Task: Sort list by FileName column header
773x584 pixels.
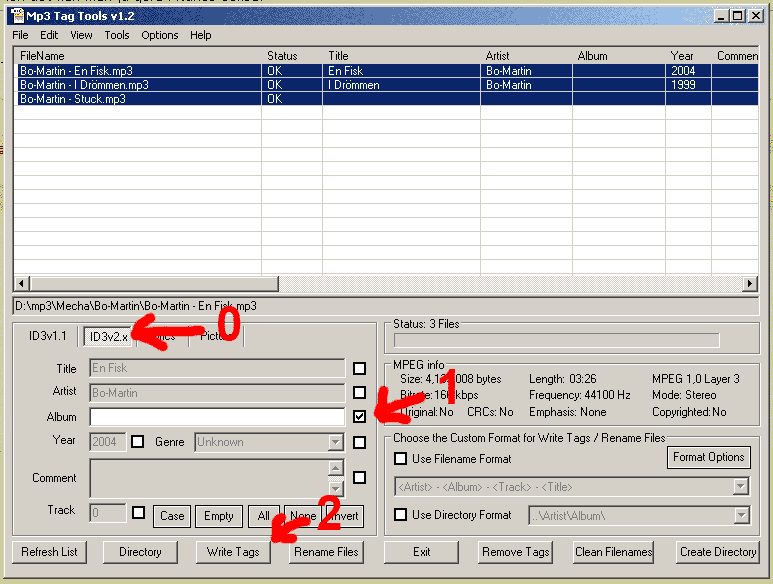Action: [x=138, y=56]
